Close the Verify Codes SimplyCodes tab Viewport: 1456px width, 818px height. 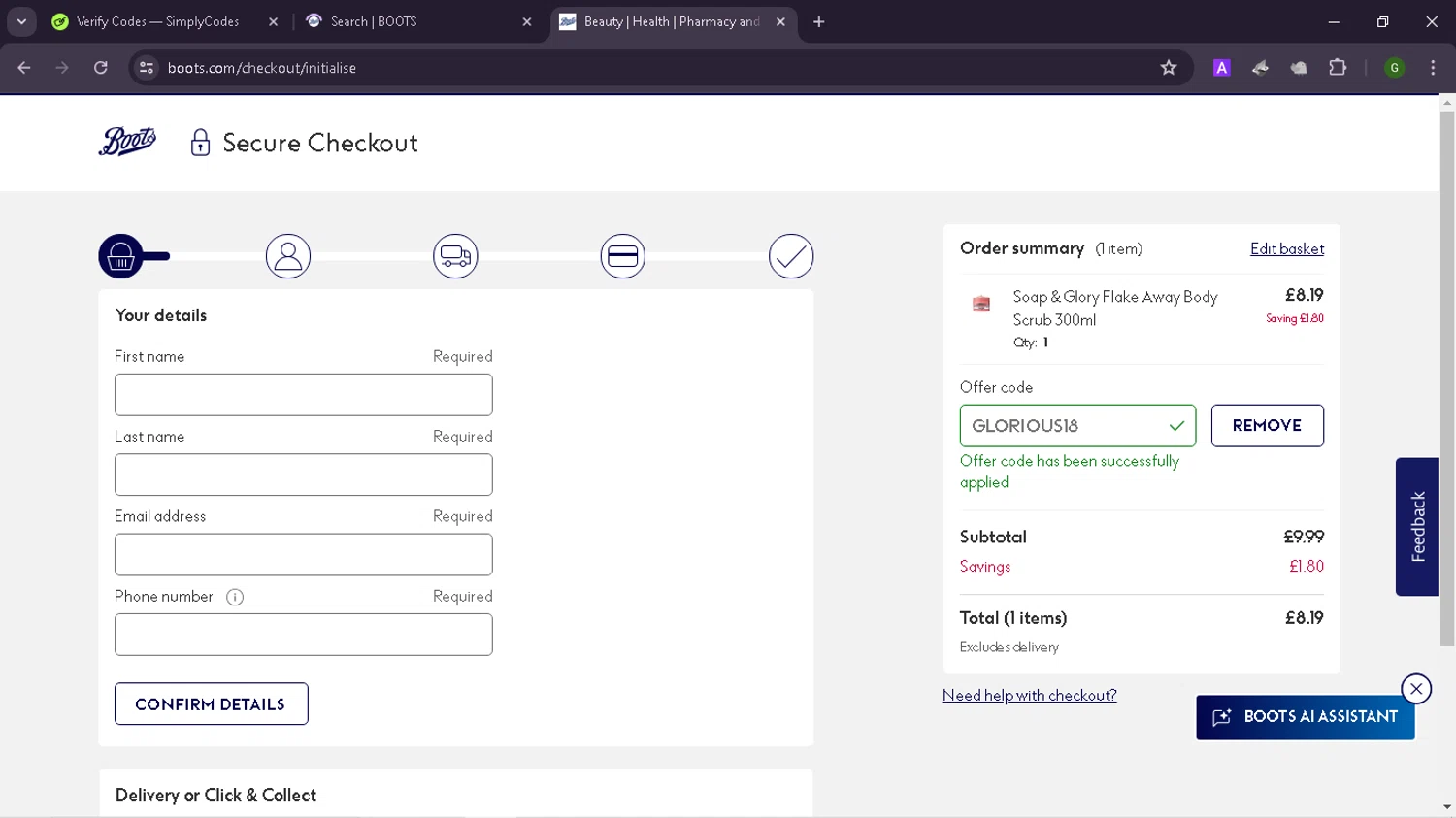pyautogui.click(x=273, y=21)
